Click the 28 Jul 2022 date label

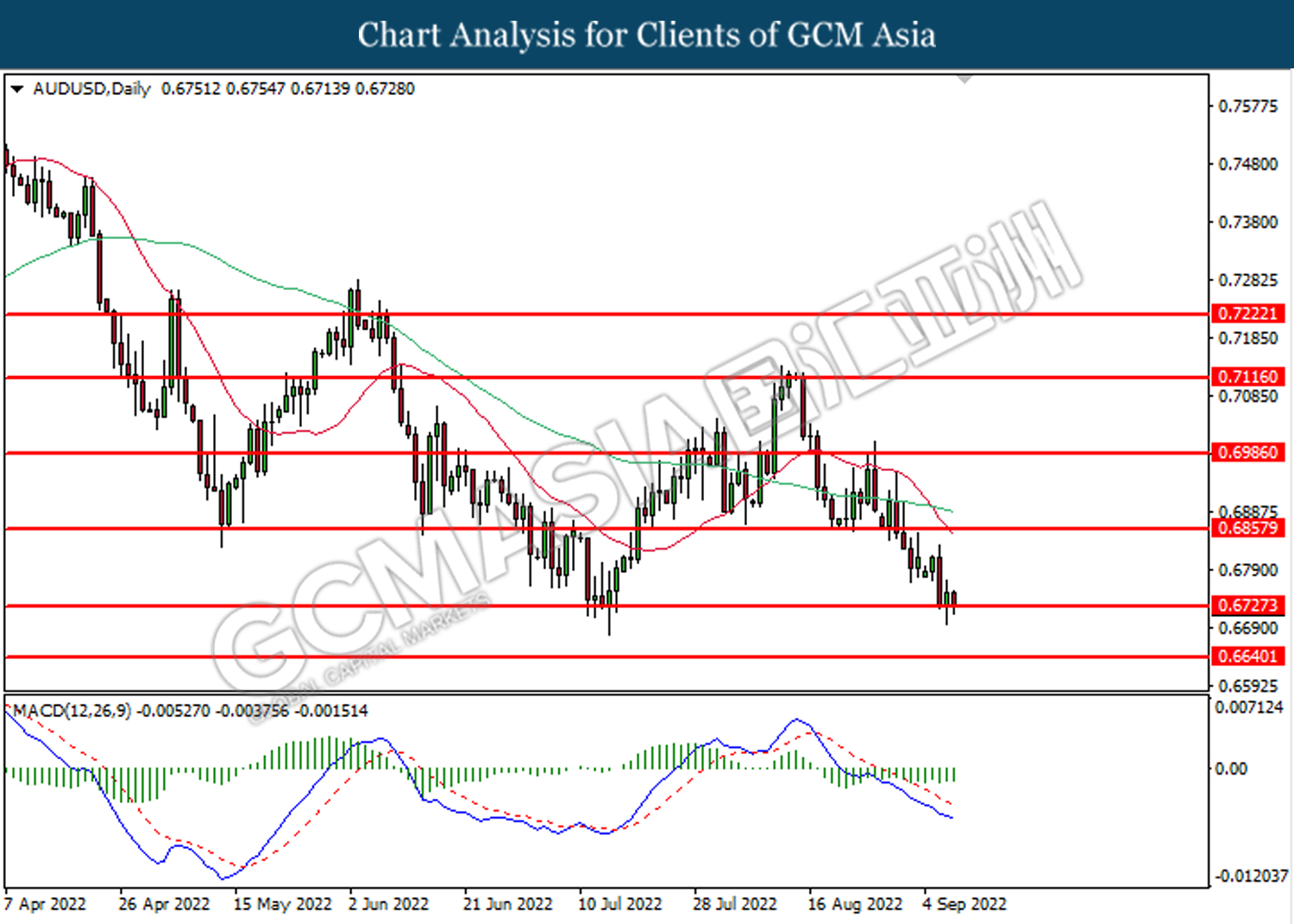point(734,904)
